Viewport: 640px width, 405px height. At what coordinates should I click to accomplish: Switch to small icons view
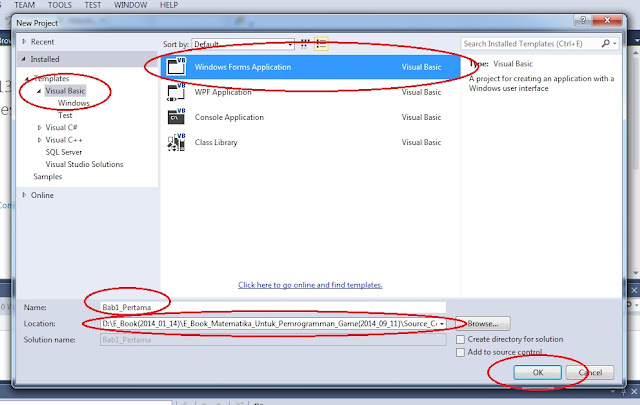pyautogui.click(x=304, y=44)
